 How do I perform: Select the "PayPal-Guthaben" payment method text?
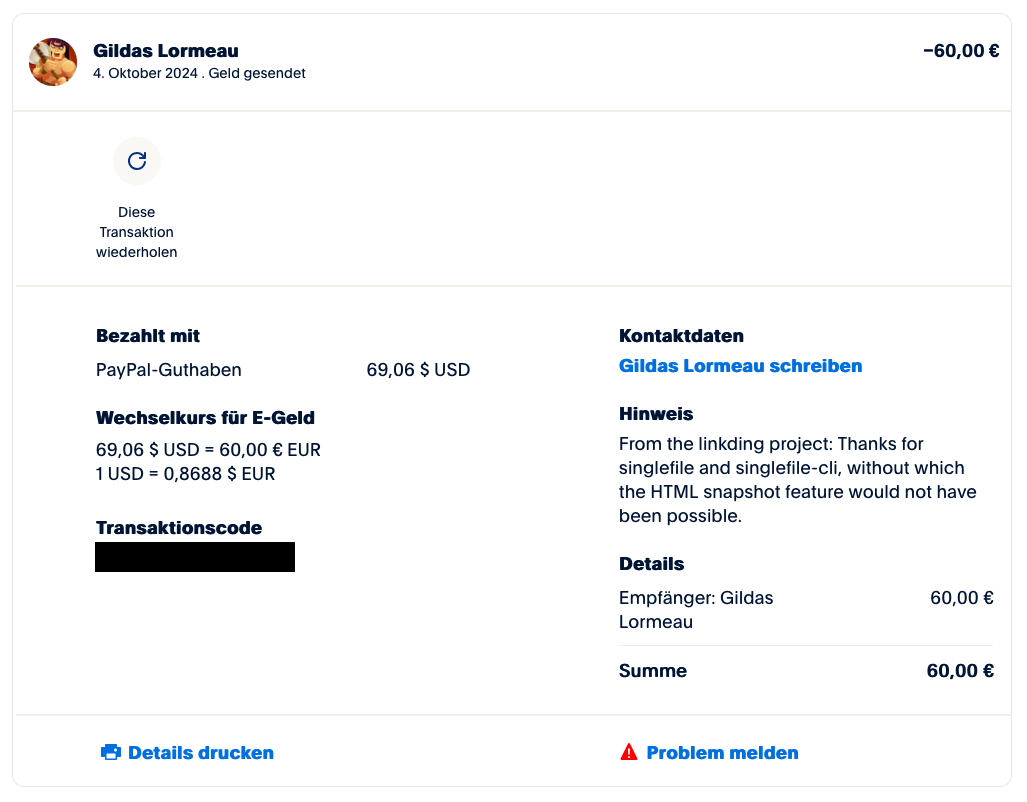[169, 370]
